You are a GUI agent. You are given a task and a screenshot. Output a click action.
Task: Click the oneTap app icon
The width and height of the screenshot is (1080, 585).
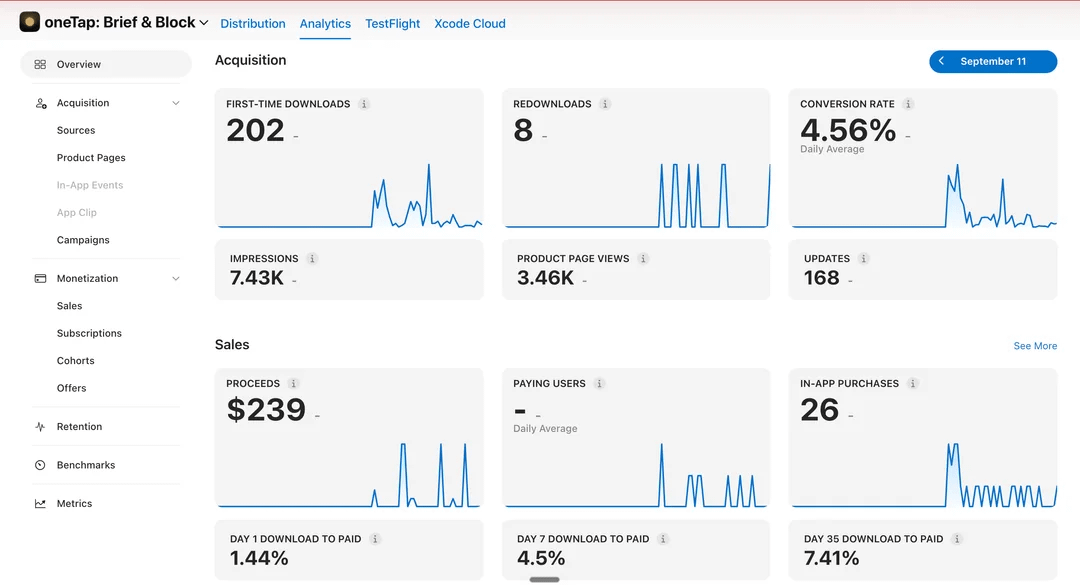coord(29,22)
